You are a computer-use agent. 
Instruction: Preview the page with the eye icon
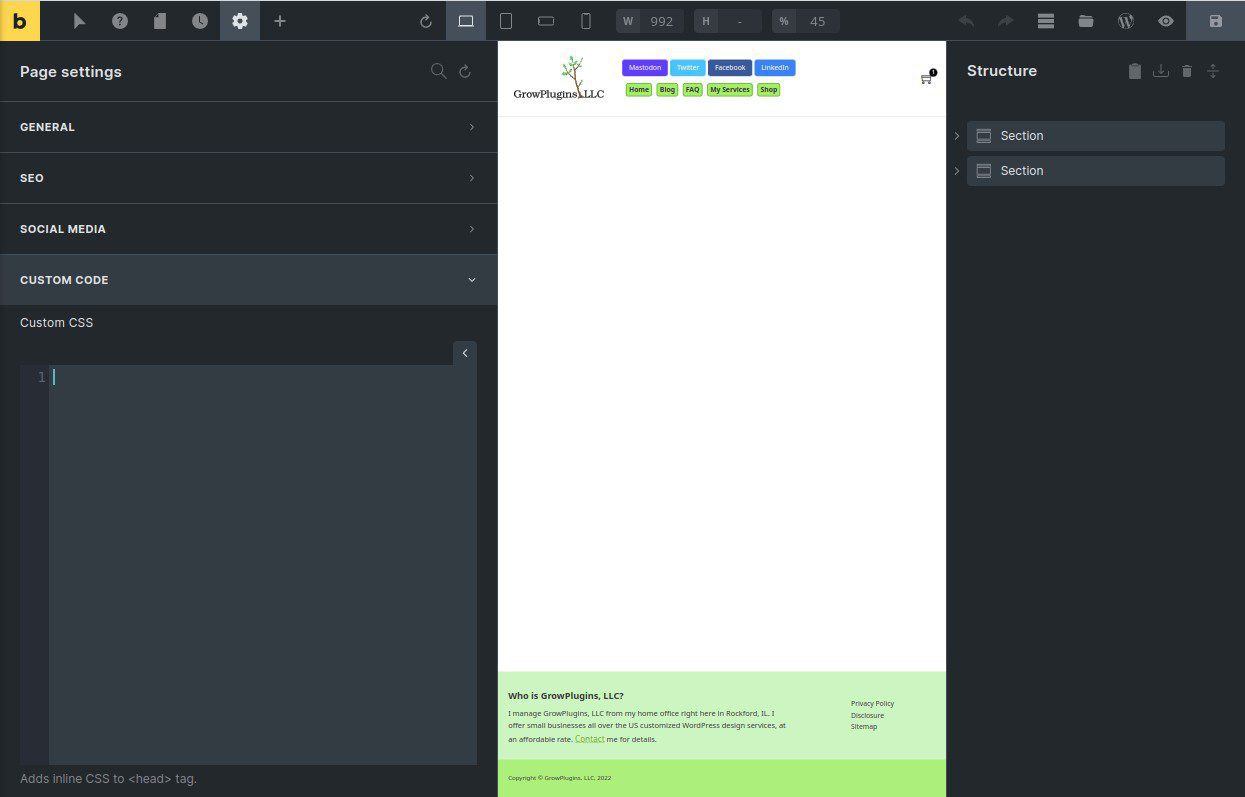click(x=1165, y=20)
